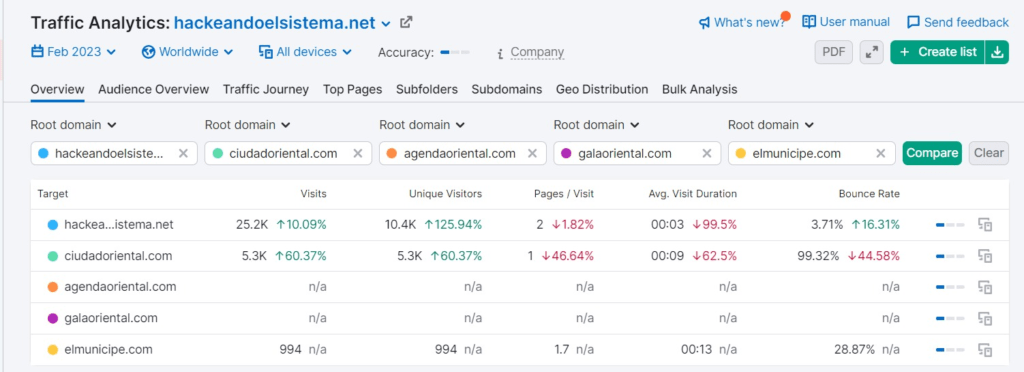Open Root domain dropdown above elmunicipe.com field
Viewport: 1024px width, 372px height.
[x=771, y=125]
